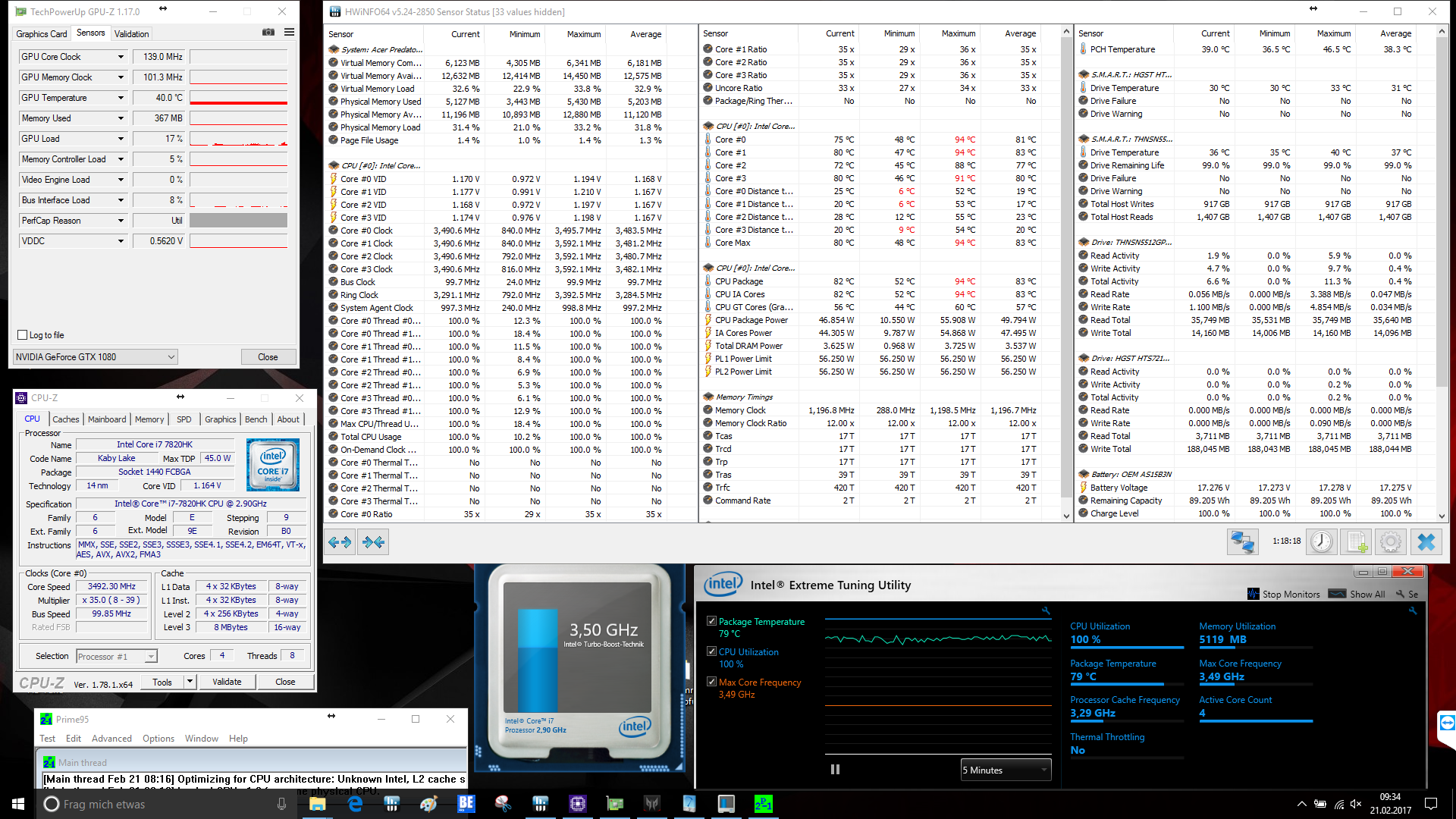The width and height of the screenshot is (1456, 819).
Task: Click expand columns arrows icon in HWiNFO
Action: [340, 542]
